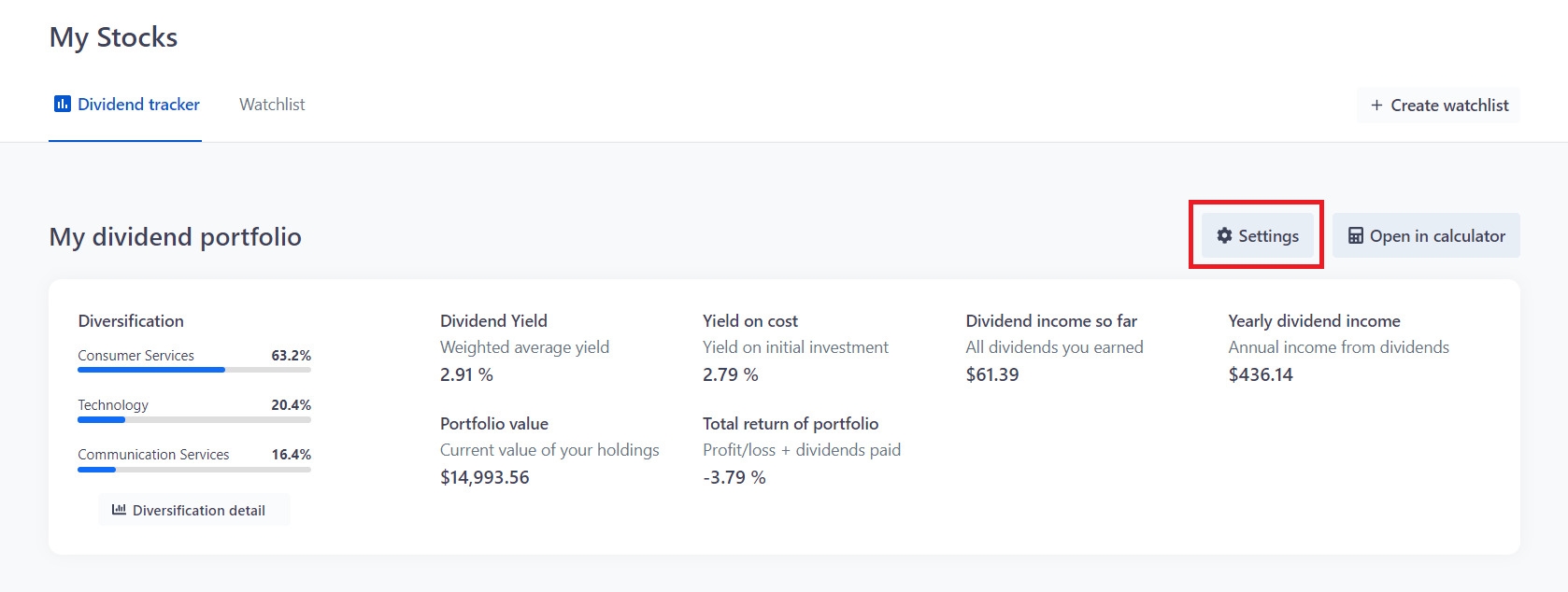This screenshot has height=592, width=1568.
Task: Click the Dividend tracker chart icon
Action: pos(63,105)
